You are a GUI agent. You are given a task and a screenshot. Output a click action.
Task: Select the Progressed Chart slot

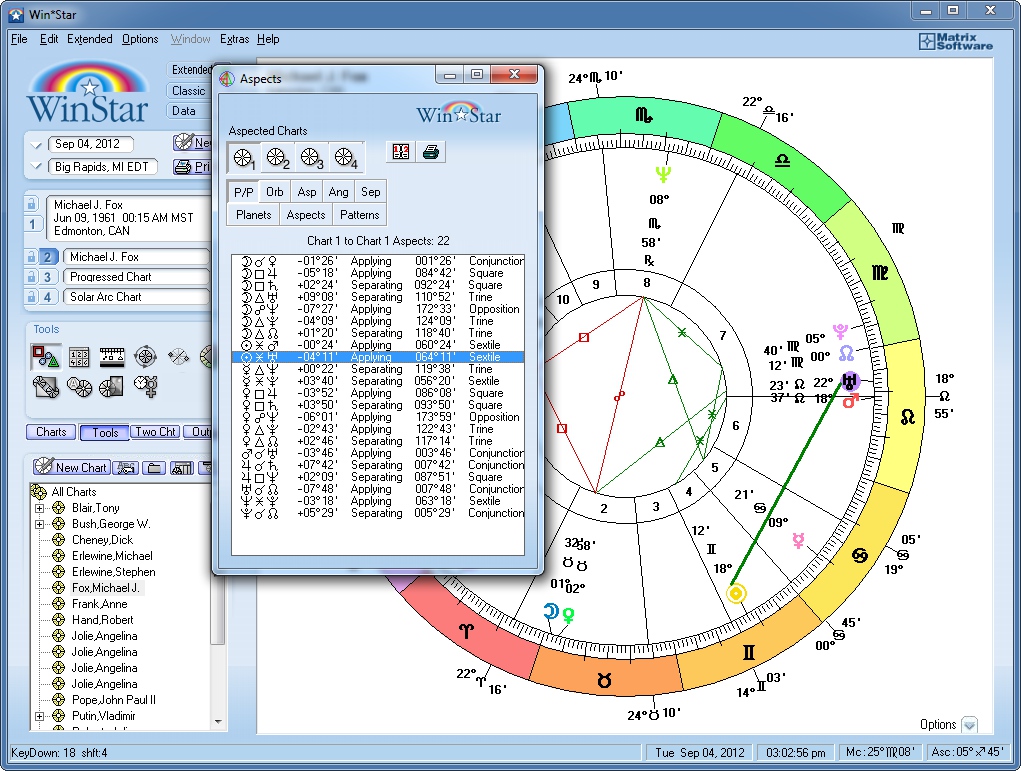point(135,277)
